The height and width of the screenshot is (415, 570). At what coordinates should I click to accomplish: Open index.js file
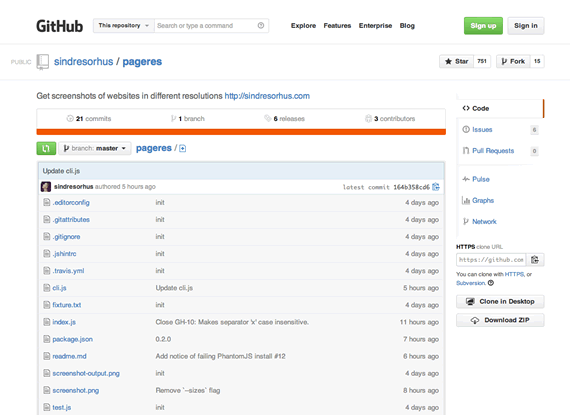pos(64,322)
